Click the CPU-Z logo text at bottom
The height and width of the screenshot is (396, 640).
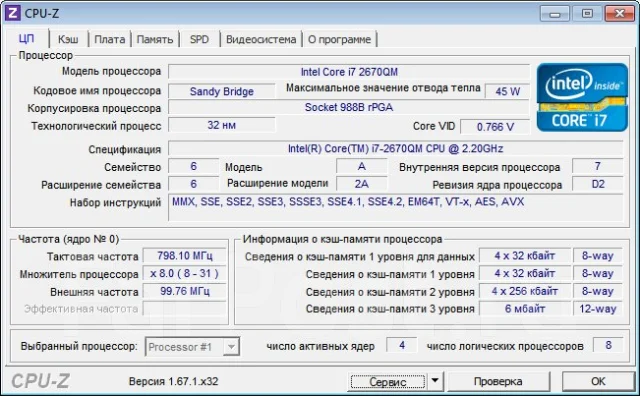40,381
